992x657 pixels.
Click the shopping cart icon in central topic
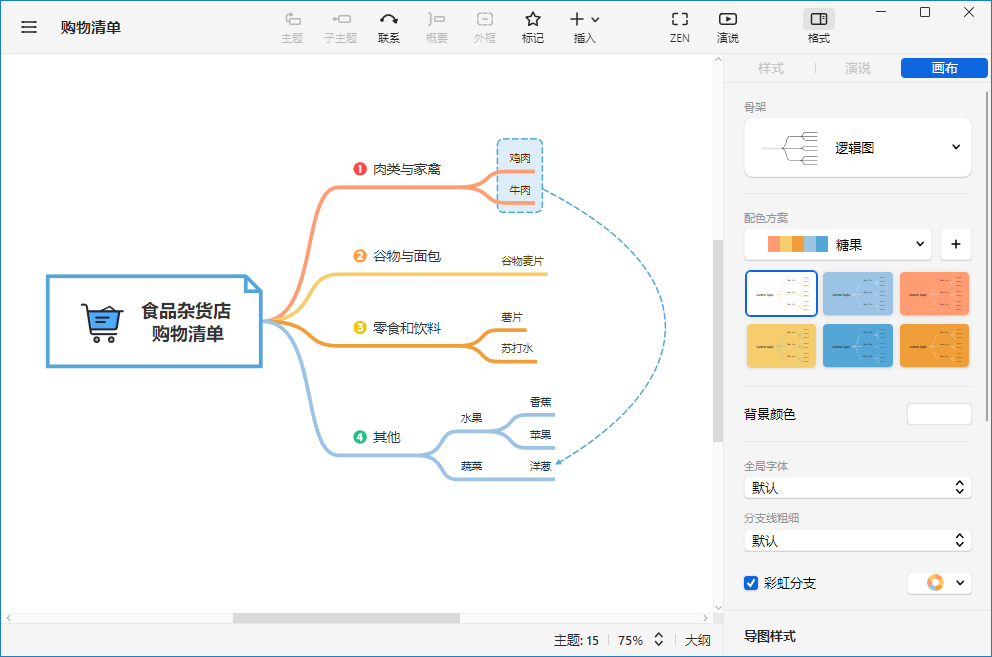(x=102, y=323)
